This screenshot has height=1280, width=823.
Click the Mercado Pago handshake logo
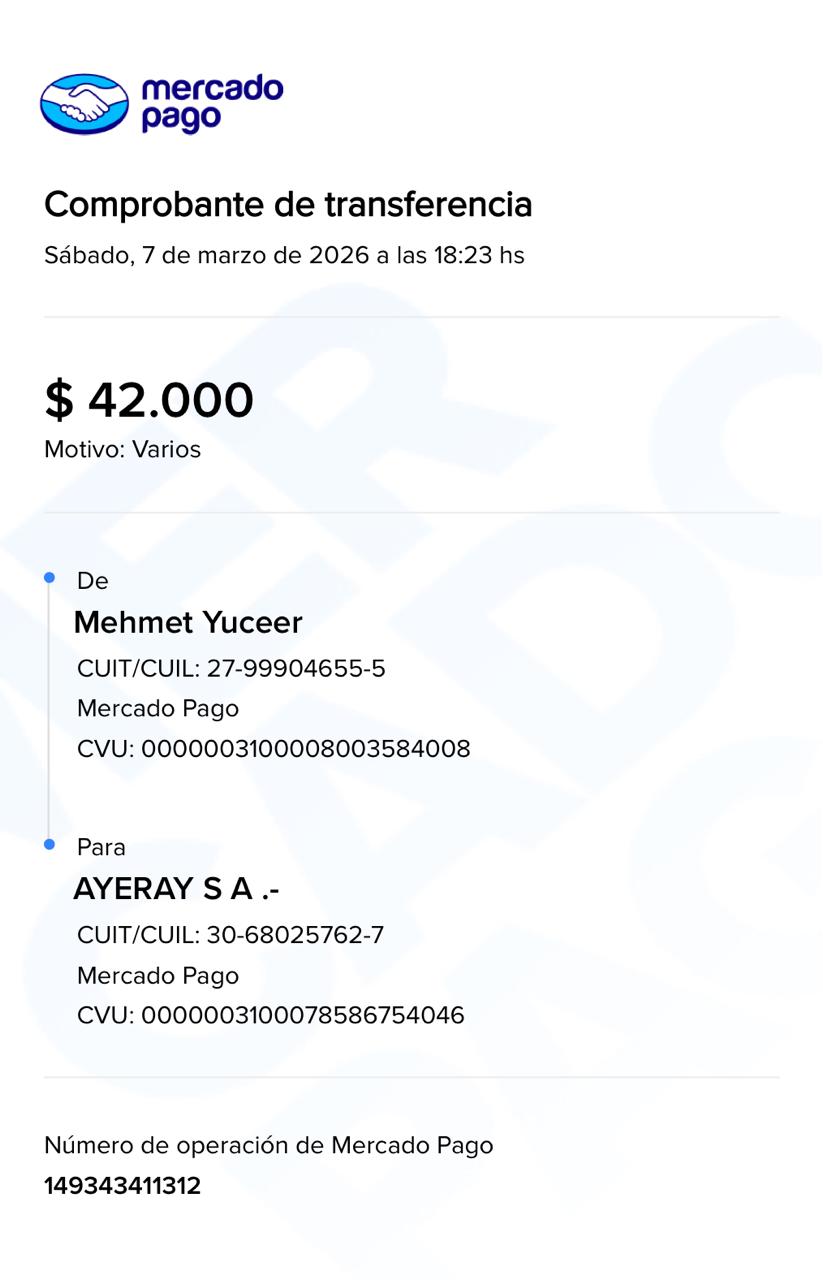[x=85, y=103]
